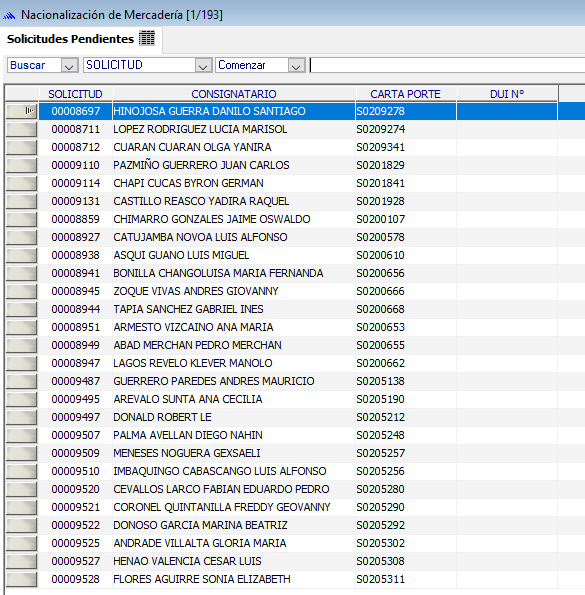Open the Buscar dropdown arrow
This screenshot has width=585, height=595.
69,65
